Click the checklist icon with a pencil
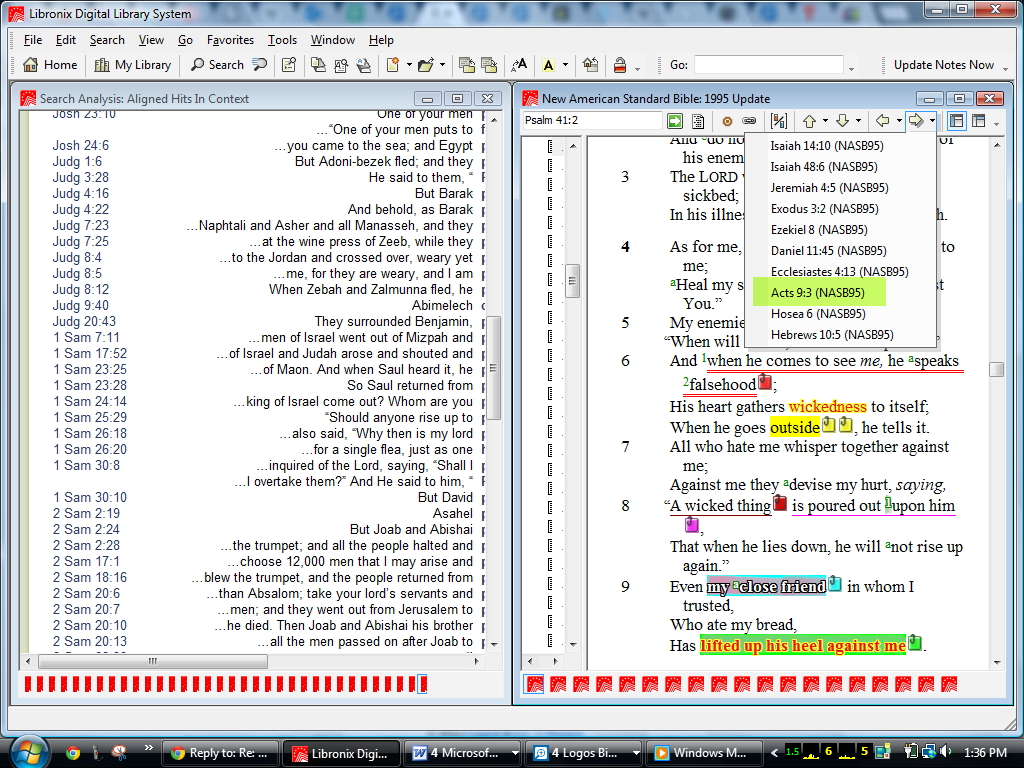 tap(289, 65)
